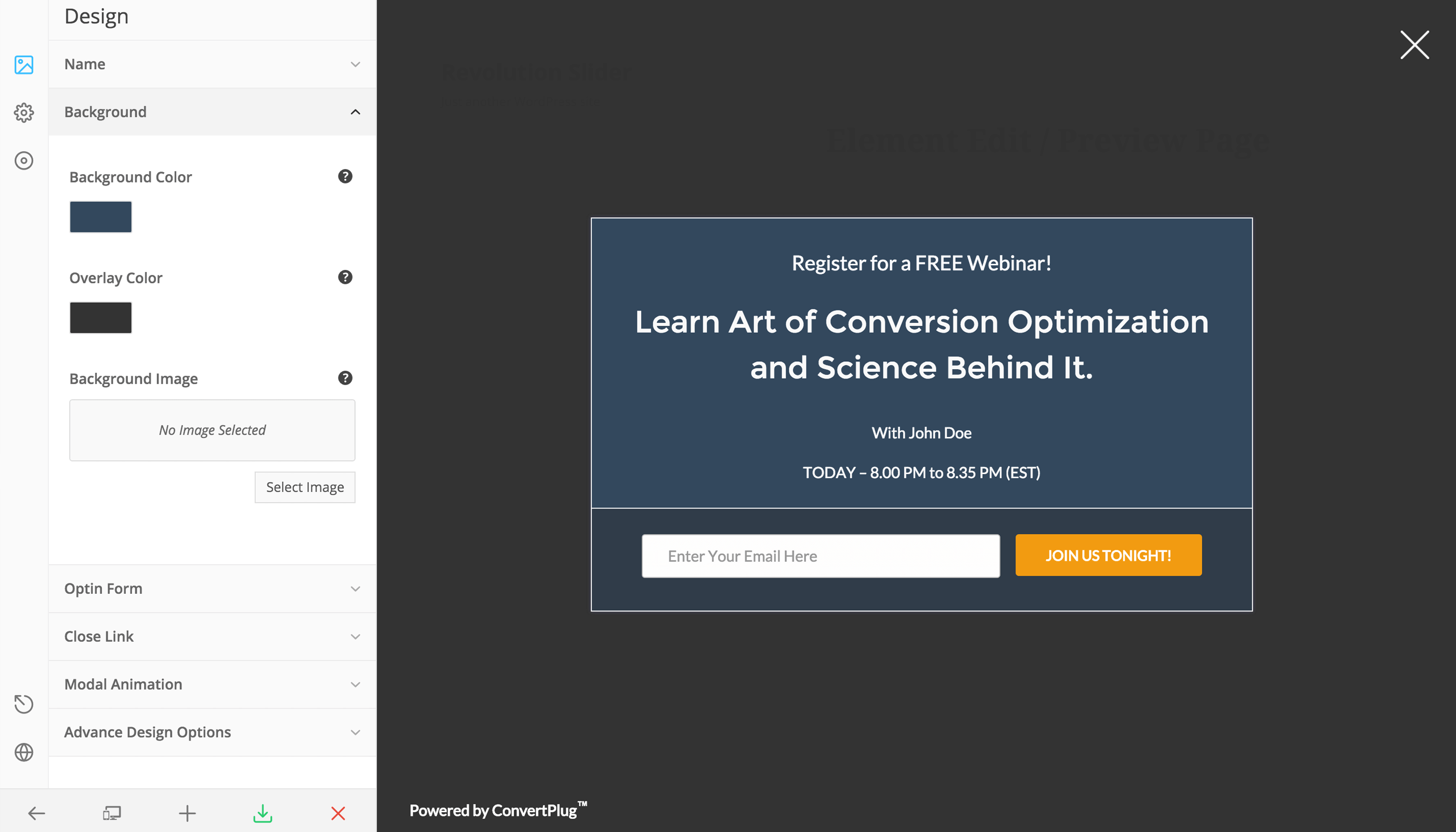Click the Enter Your Email Here field
1456x832 pixels.
click(x=820, y=555)
